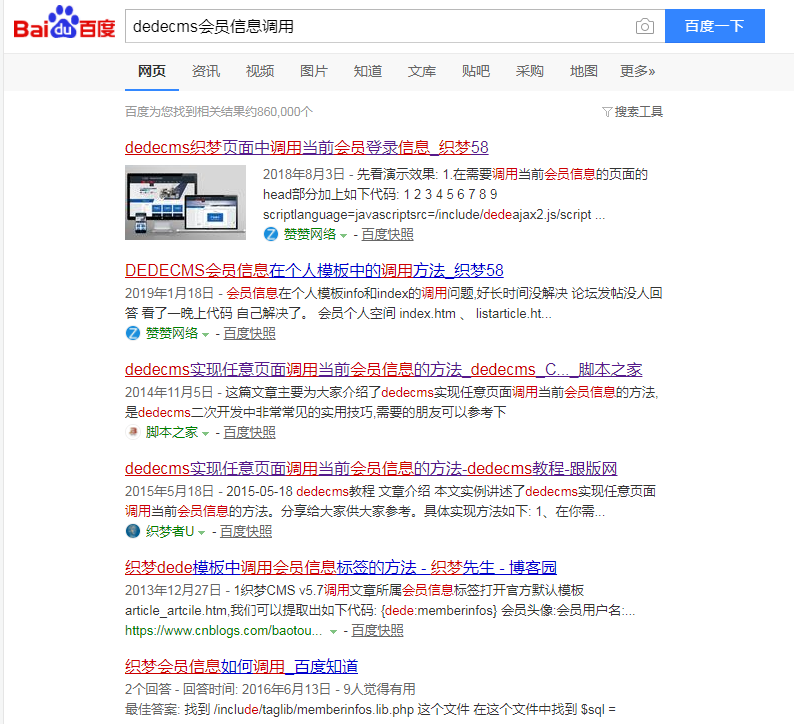Switch to the 知道 tab
This screenshot has height=724, width=794.
368,71
